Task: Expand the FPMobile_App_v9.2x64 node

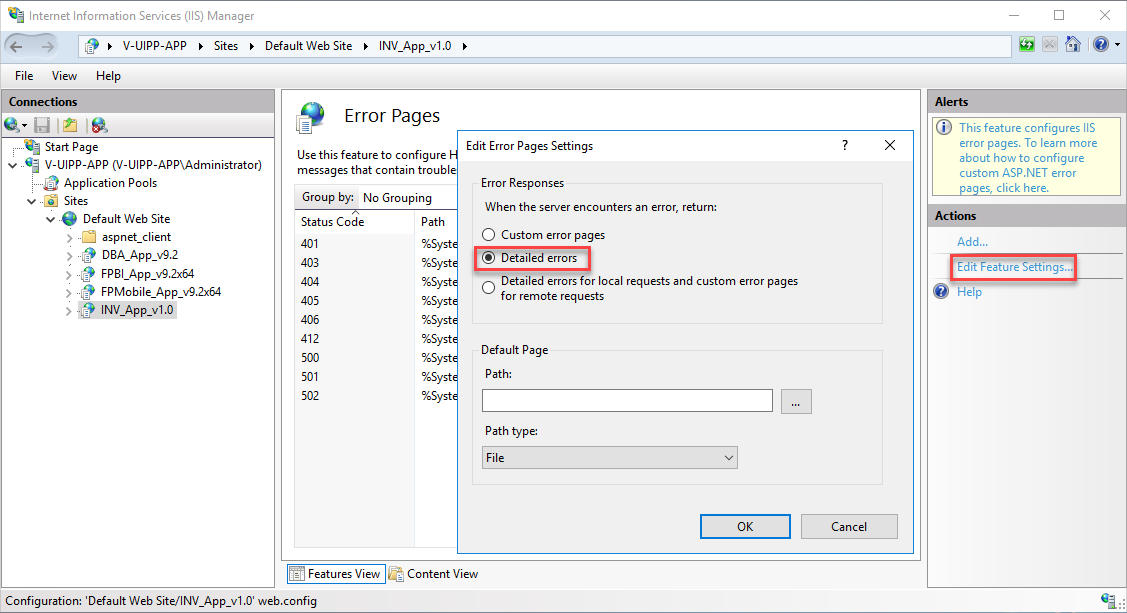Action: pos(69,292)
